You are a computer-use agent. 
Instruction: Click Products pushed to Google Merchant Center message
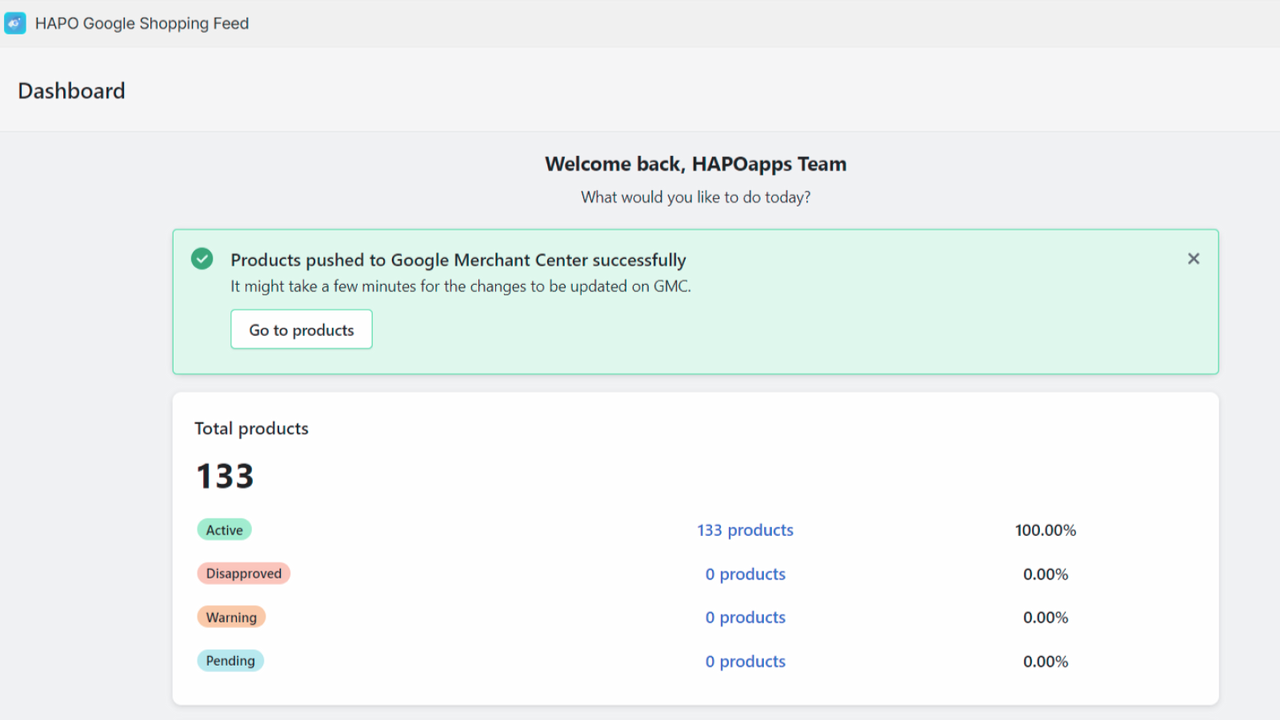(458, 260)
